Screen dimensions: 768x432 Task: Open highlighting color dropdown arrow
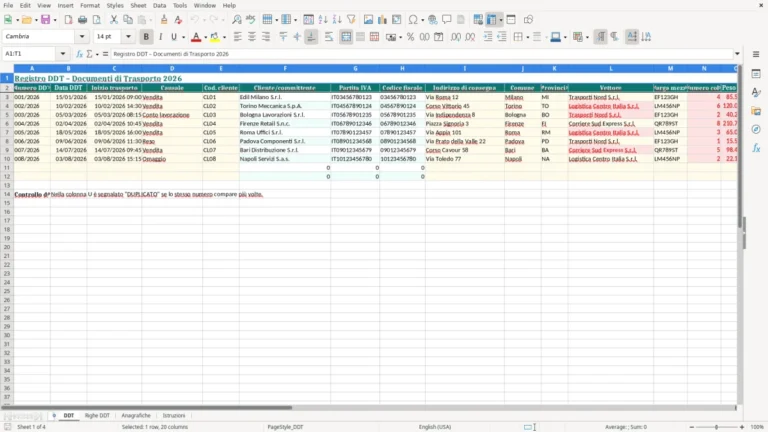tap(224, 37)
